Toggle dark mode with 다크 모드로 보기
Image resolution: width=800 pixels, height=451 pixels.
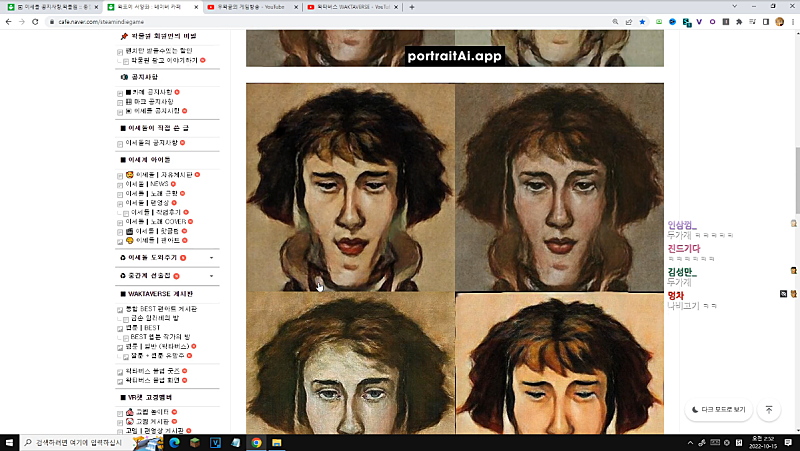click(x=718, y=409)
